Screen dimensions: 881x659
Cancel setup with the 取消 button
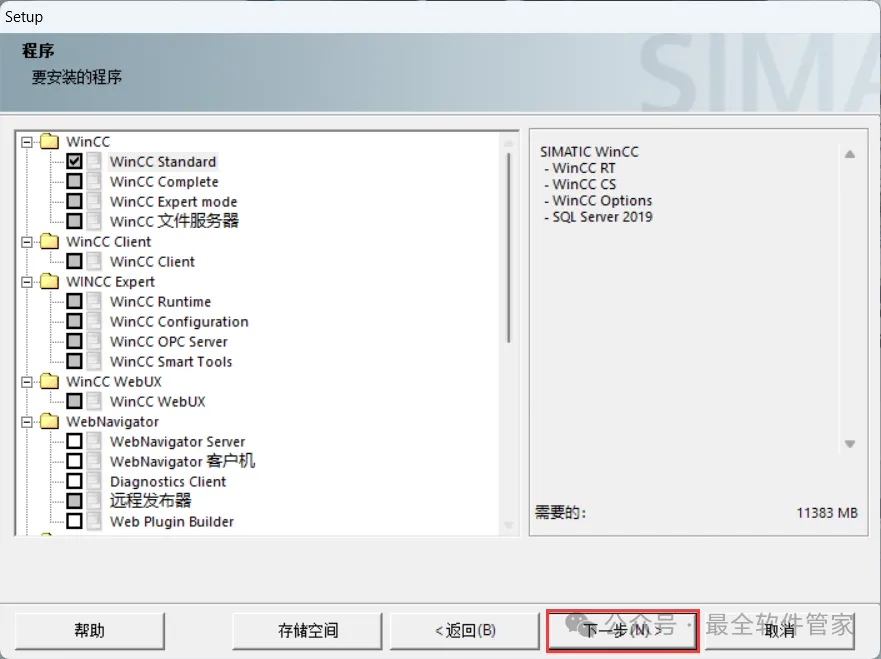point(780,630)
